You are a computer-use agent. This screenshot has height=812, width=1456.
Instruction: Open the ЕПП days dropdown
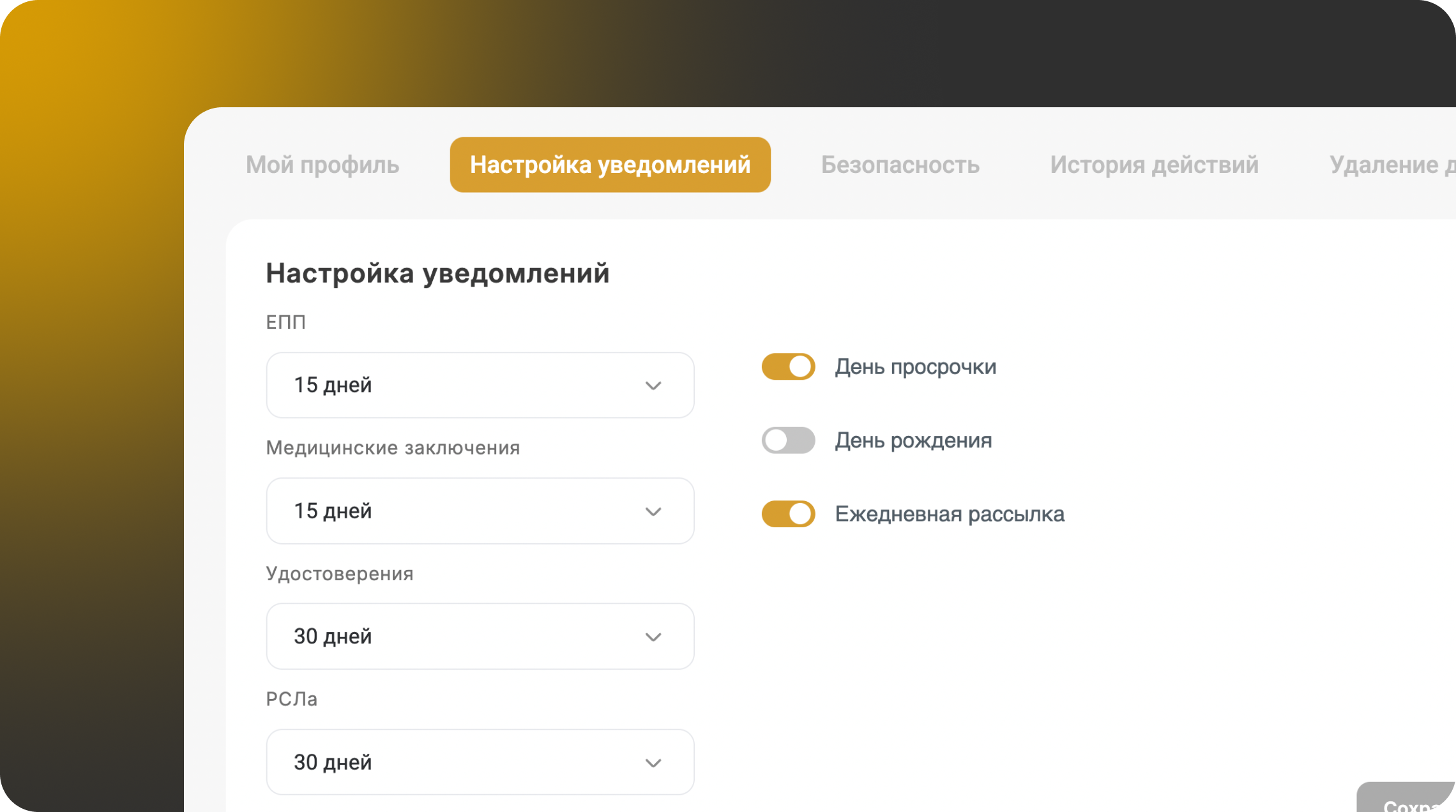click(x=480, y=385)
